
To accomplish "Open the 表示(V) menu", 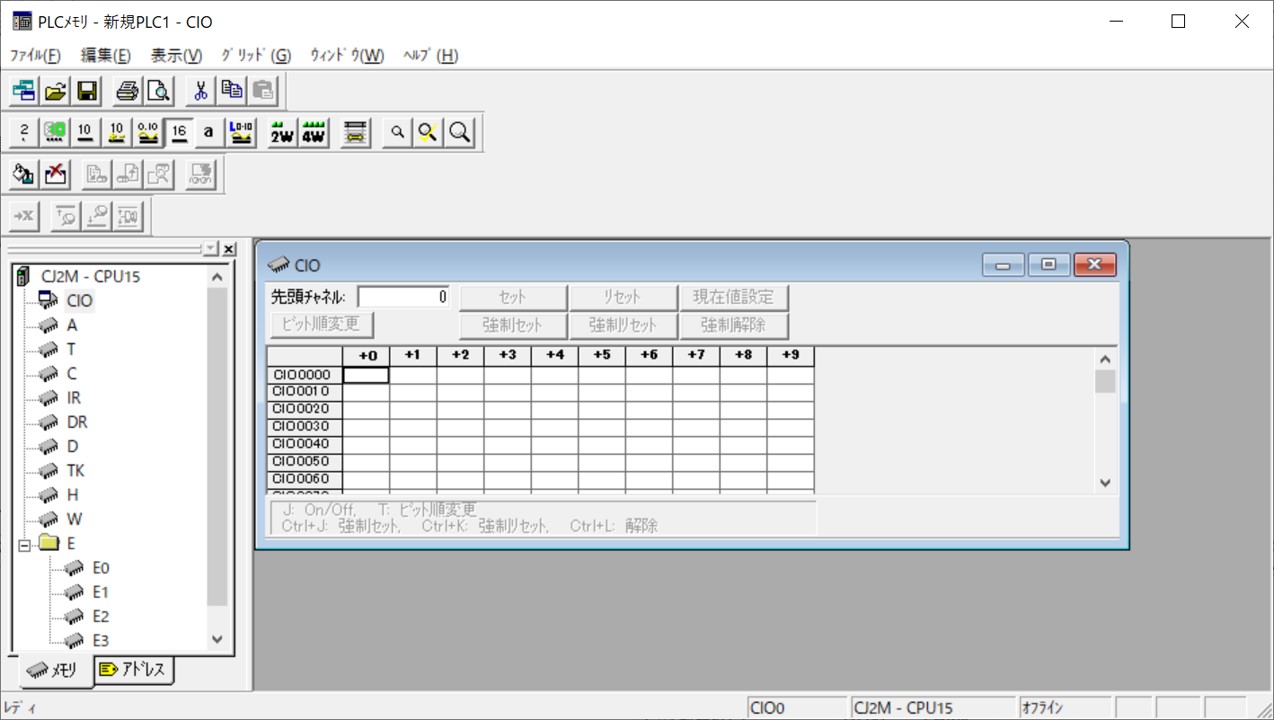I will pos(176,55).
